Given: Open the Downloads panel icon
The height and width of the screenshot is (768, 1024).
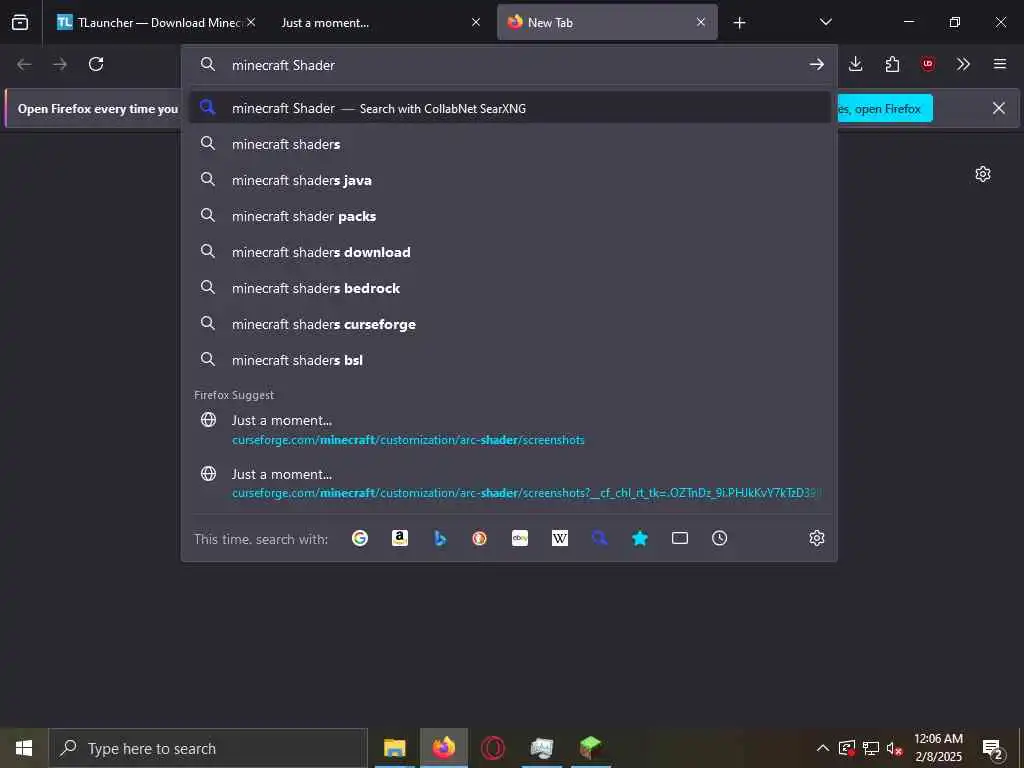Looking at the screenshot, I should pos(856,64).
